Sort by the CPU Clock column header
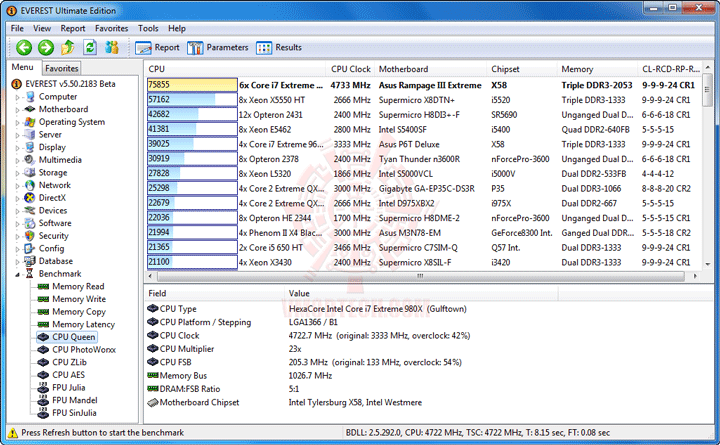The height and width of the screenshot is (445, 720). (x=350, y=69)
